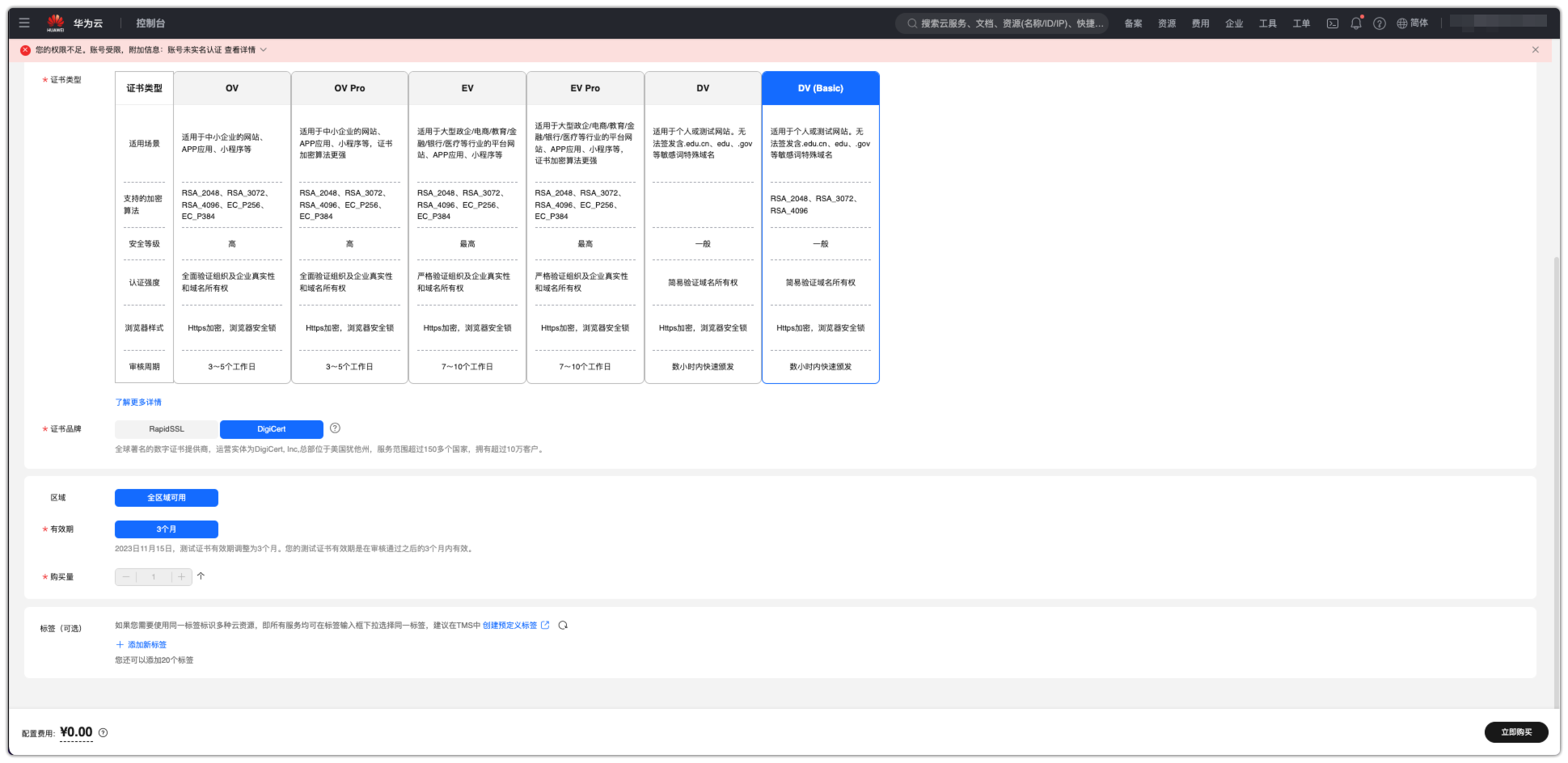Open the 工单 menu item

[x=1300, y=23]
